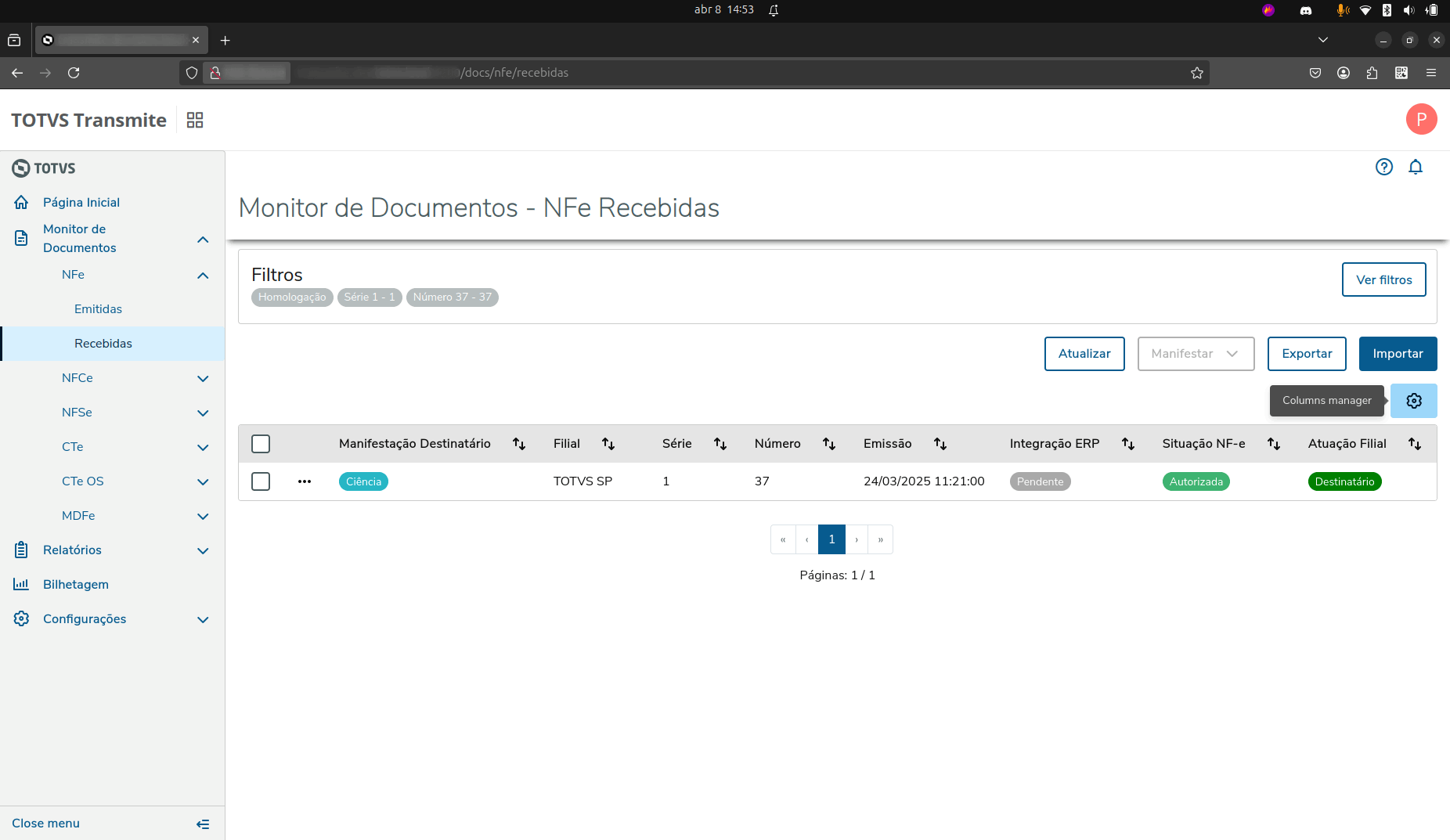This screenshot has height=840, width=1450.
Task: Sort by Manifestação Destinatário column
Action: click(519, 444)
